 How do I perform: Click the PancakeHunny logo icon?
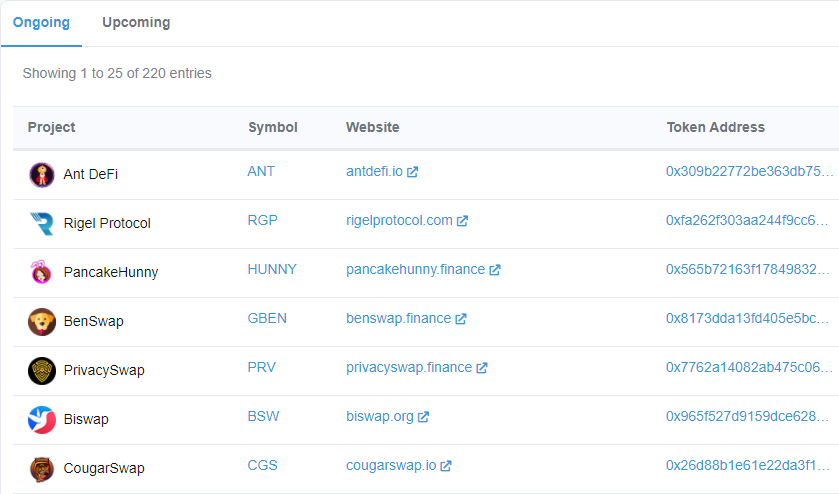tap(42, 272)
